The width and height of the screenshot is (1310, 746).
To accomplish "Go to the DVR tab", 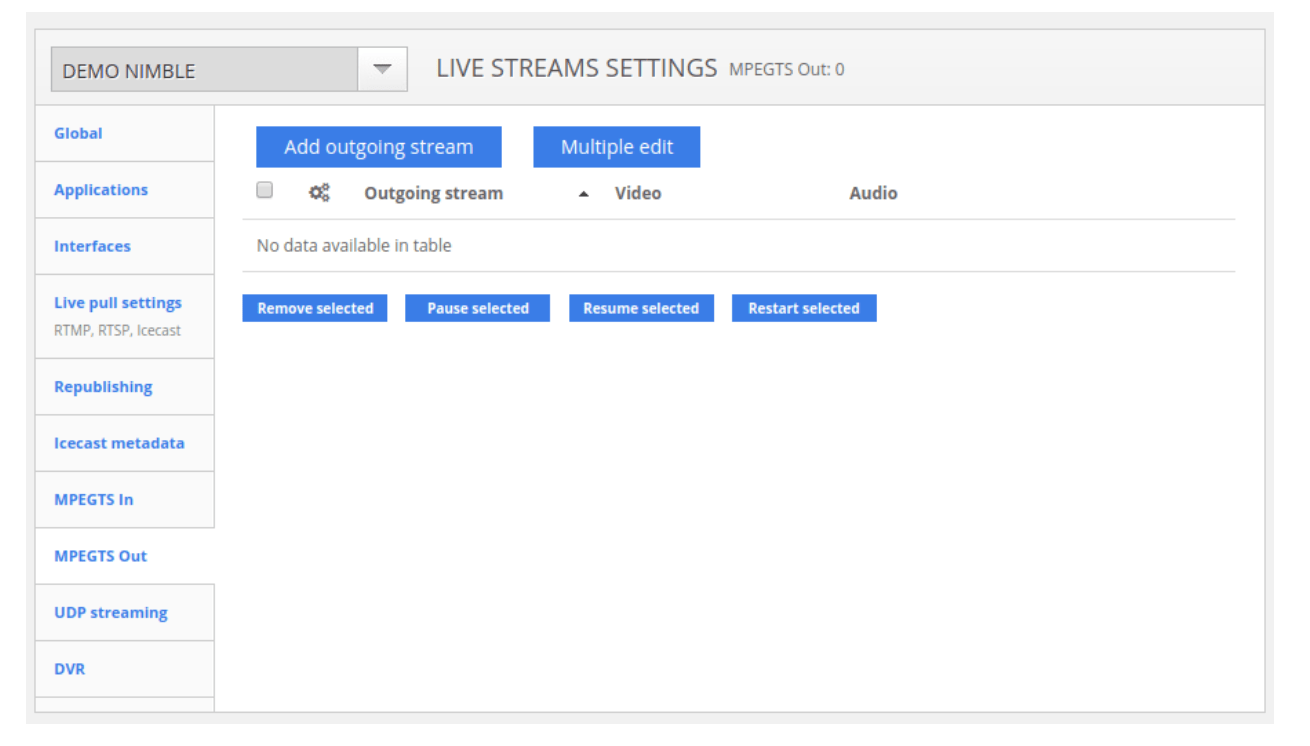I will [x=70, y=669].
